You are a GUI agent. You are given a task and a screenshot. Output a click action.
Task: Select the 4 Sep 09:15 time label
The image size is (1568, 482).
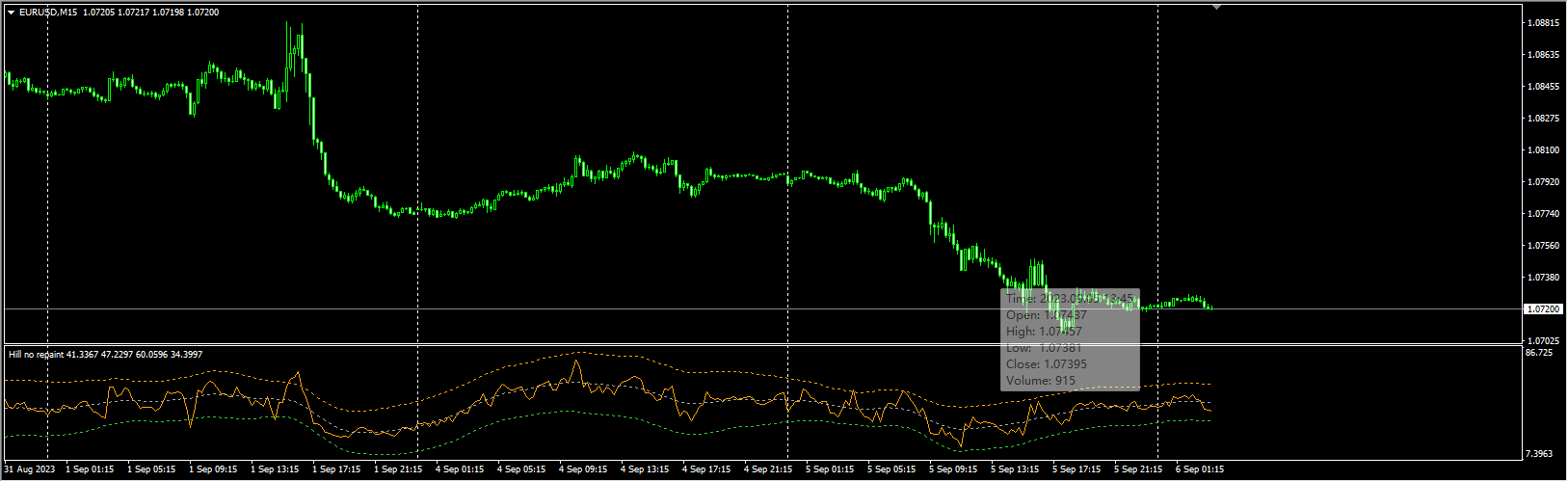(x=583, y=469)
